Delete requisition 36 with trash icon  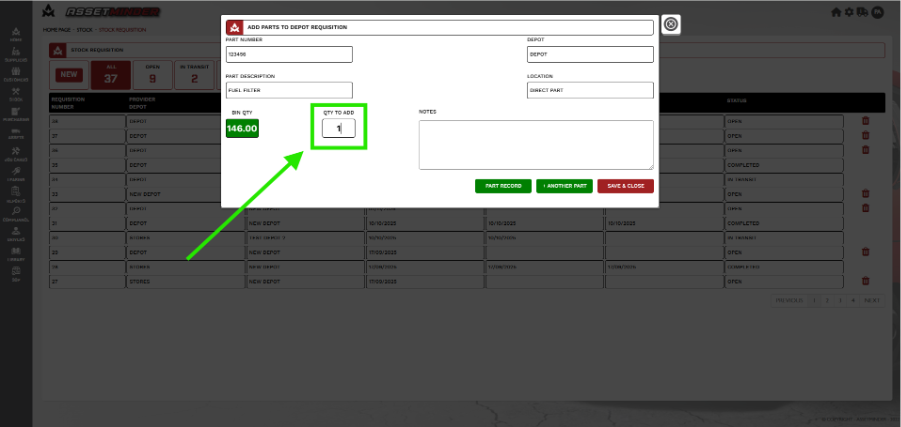point(865,150)
